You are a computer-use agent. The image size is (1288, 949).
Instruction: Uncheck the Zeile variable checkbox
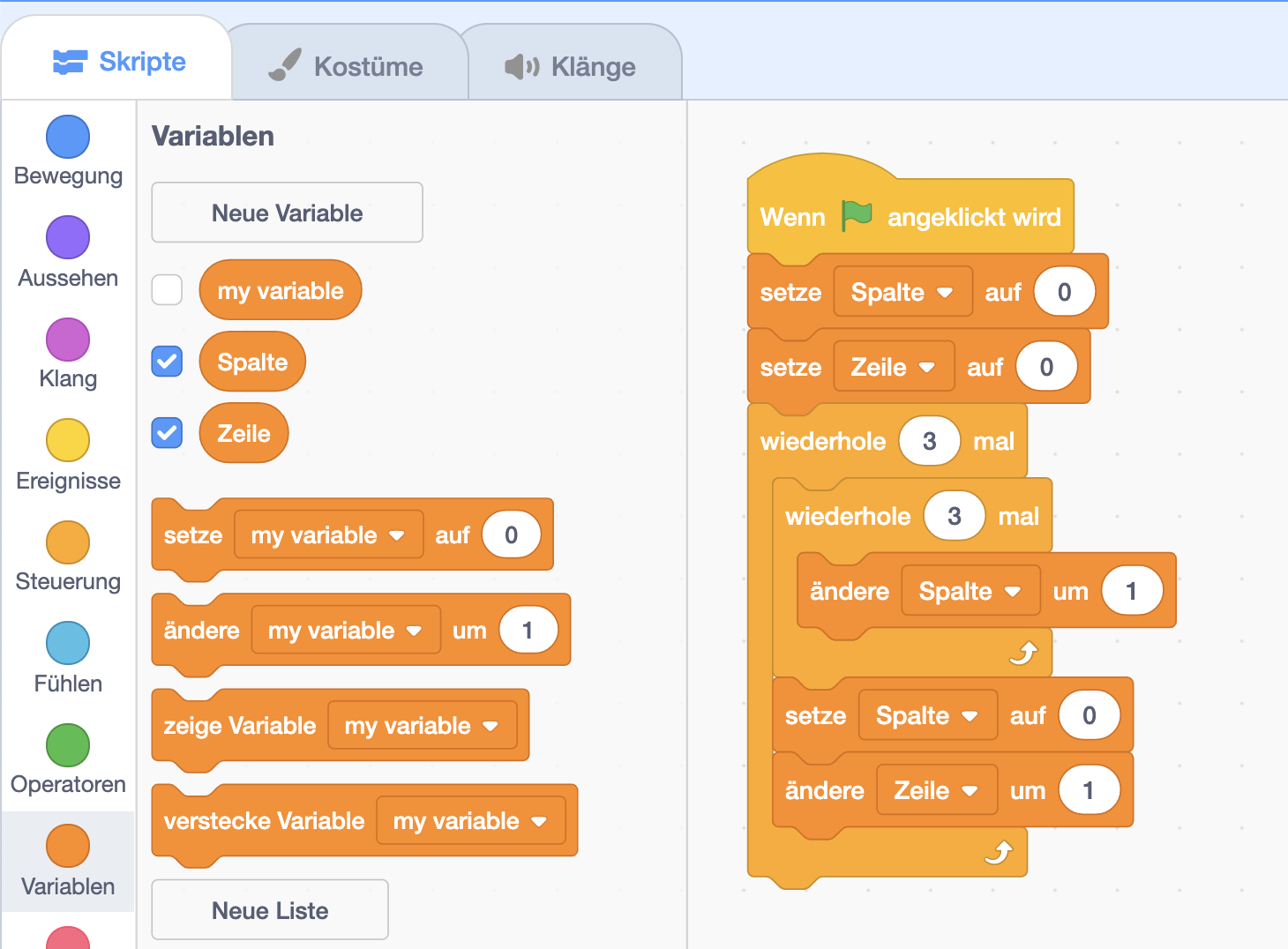167,432
